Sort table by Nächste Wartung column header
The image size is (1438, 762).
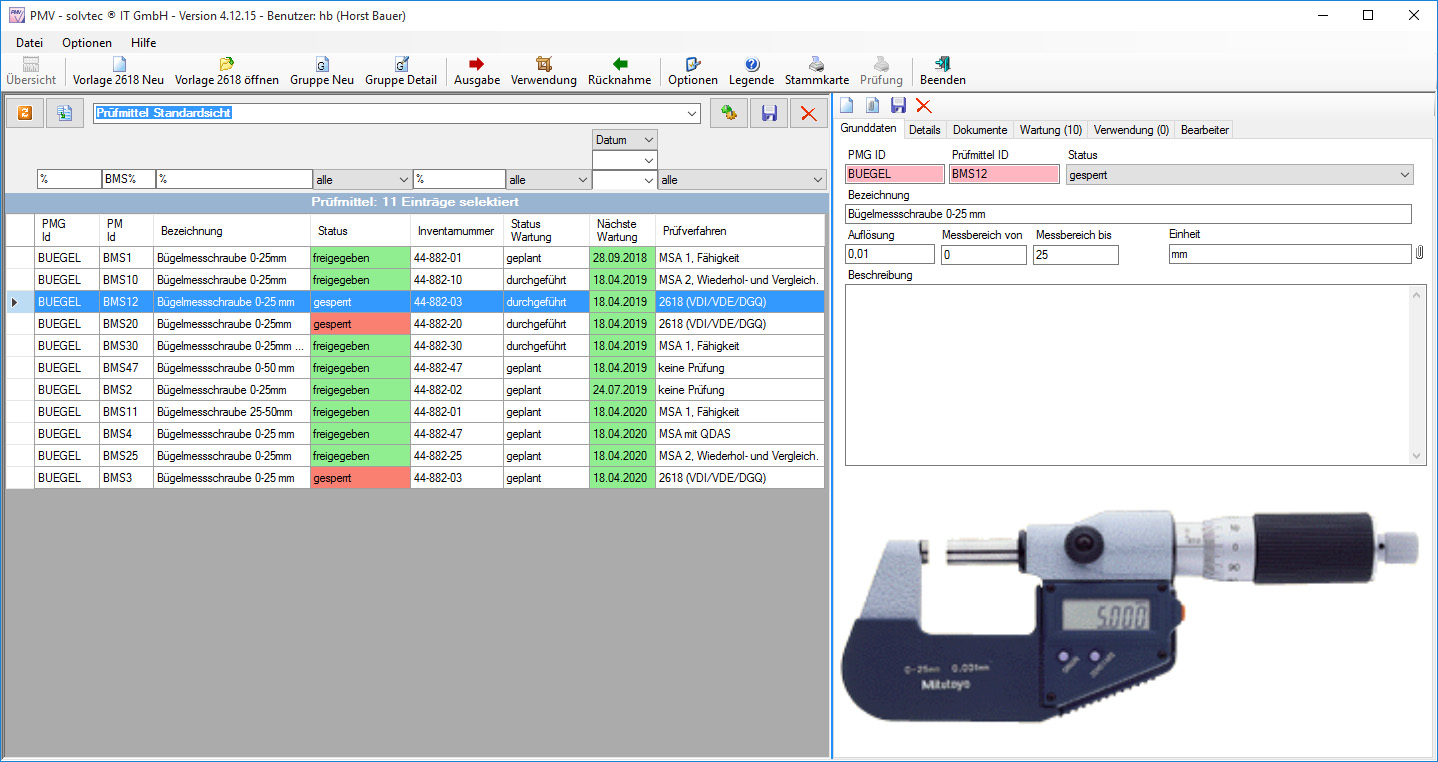coord(617,231)
